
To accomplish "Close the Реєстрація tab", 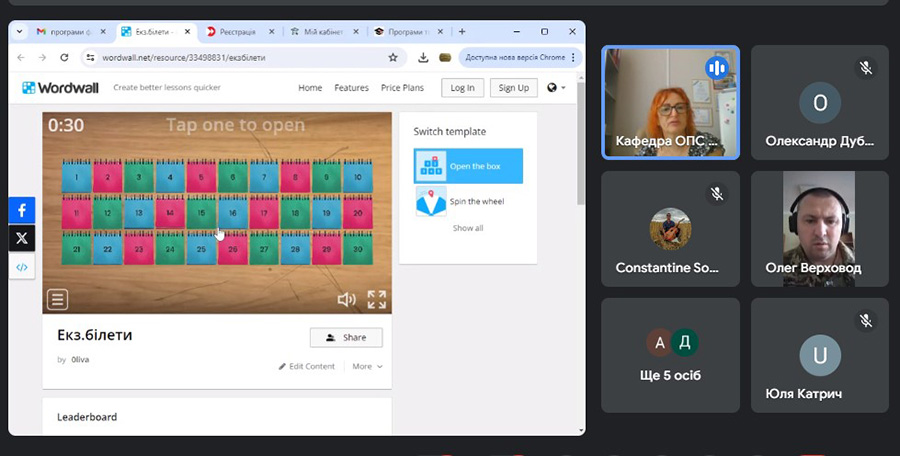I will click(x=271, y=32).
